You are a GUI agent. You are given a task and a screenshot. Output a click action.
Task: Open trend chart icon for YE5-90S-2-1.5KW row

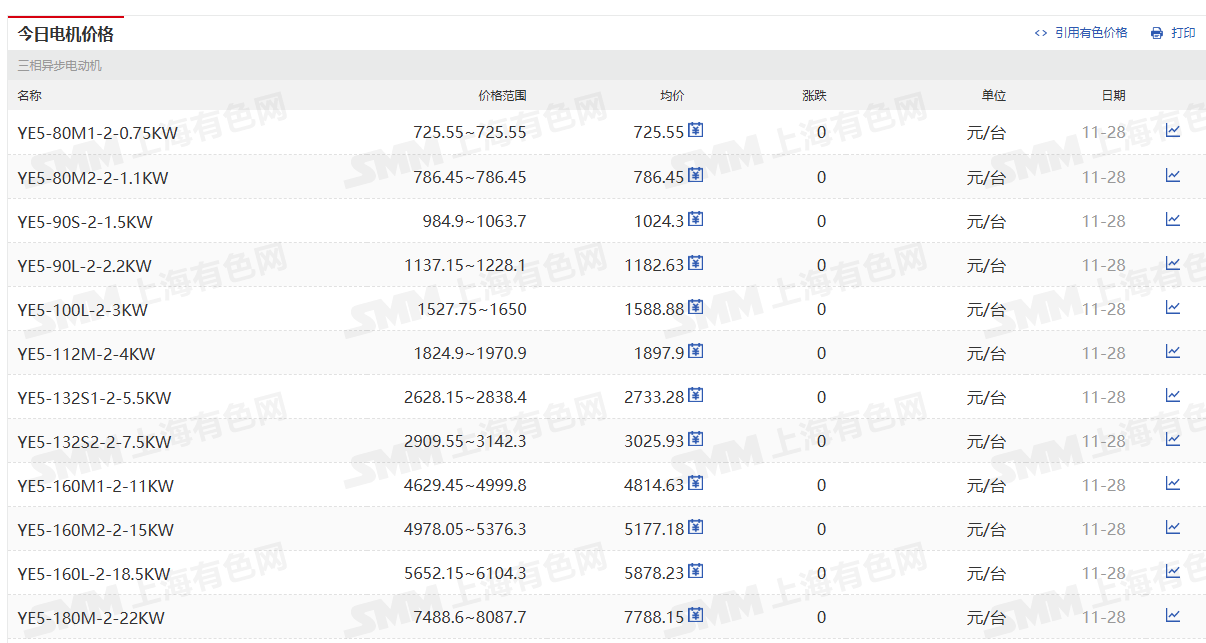1173,219
